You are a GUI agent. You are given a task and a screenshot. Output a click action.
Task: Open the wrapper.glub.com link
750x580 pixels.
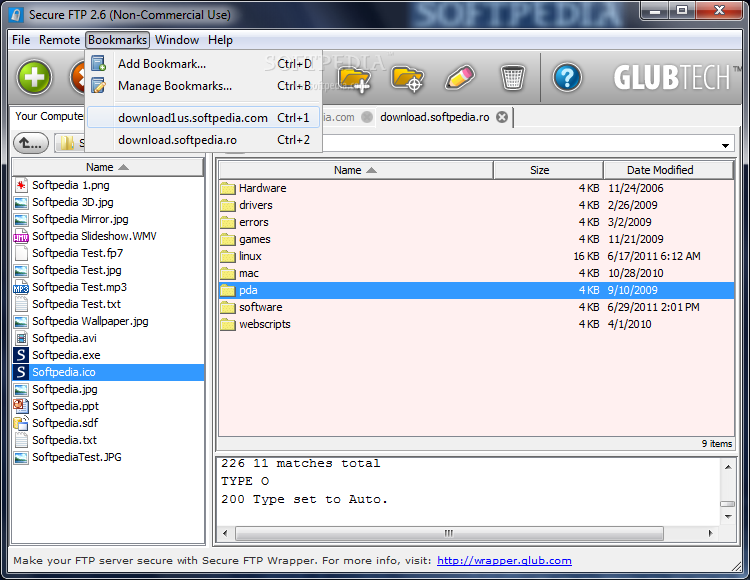click(504, 560)
